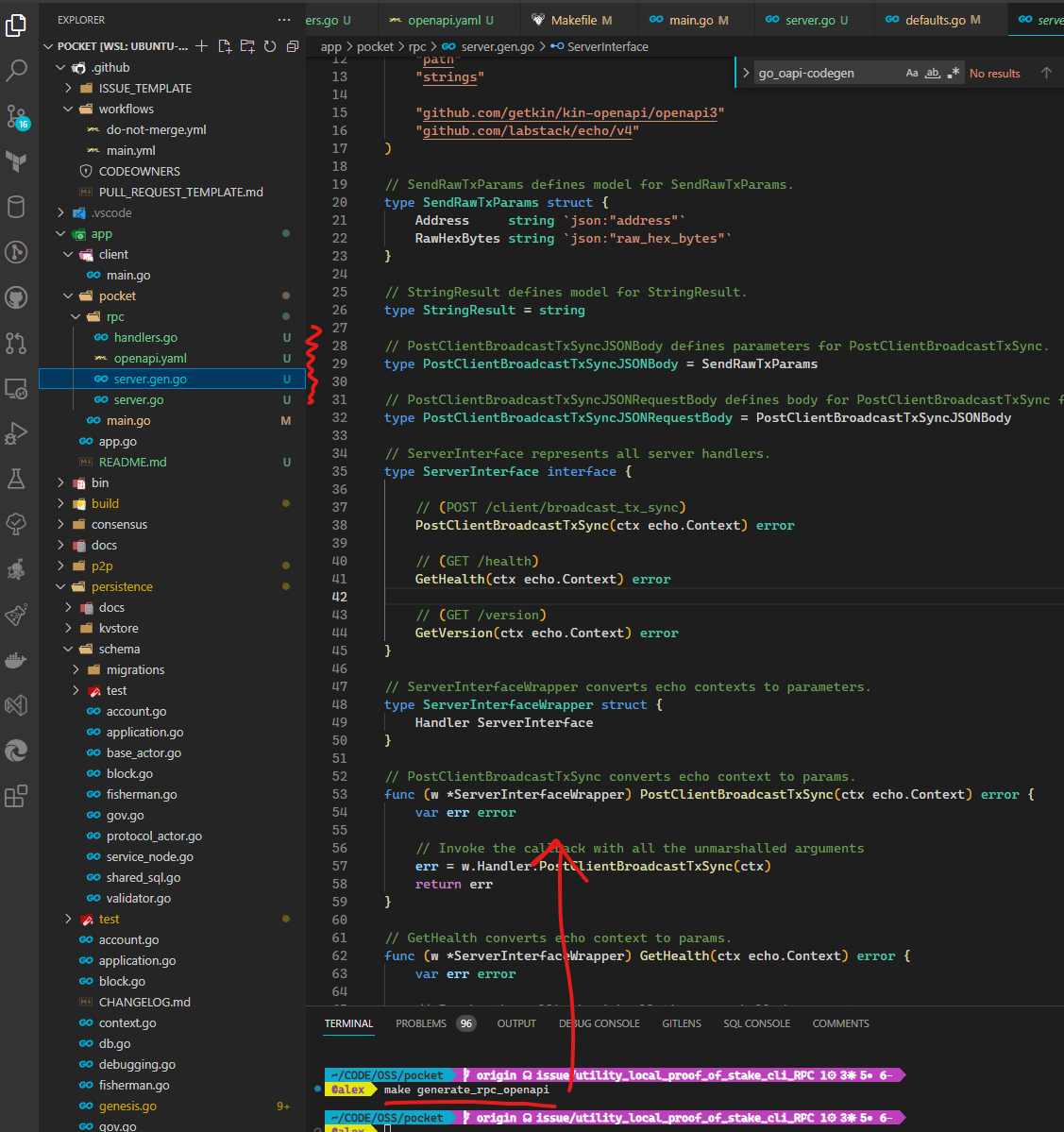Open the Search view in the activity bar
1064x1132 pixels.
pyautogui.click(x=16, y=70)
